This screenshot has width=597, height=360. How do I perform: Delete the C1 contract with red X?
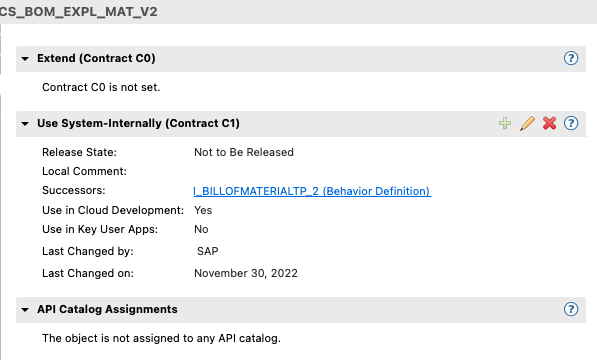click(x=549, y=123)
